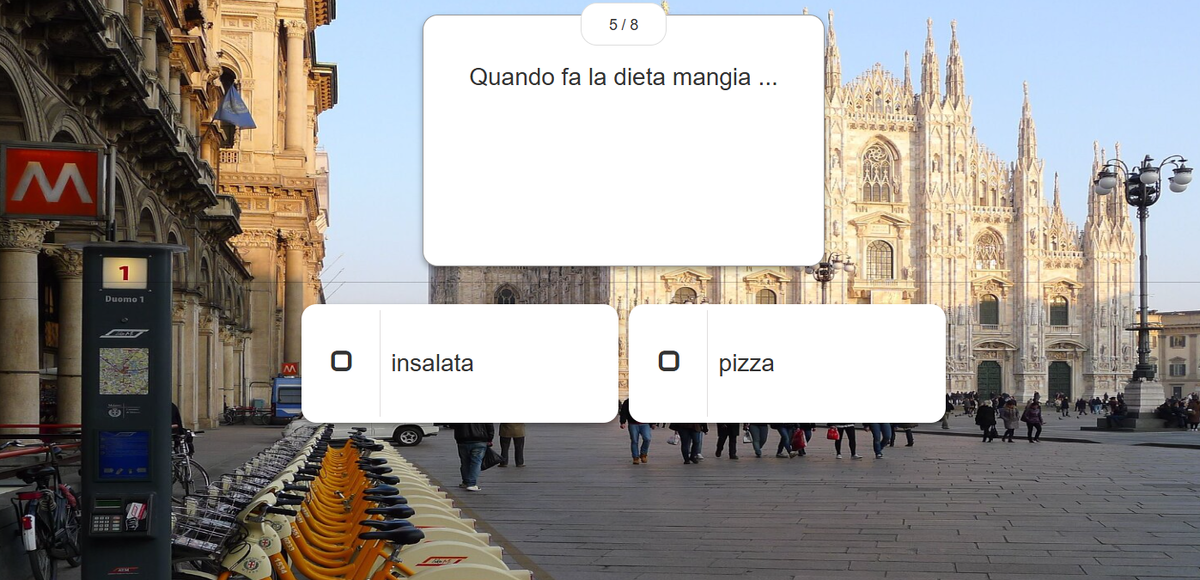Select the insalata answer text

[432, 364]
